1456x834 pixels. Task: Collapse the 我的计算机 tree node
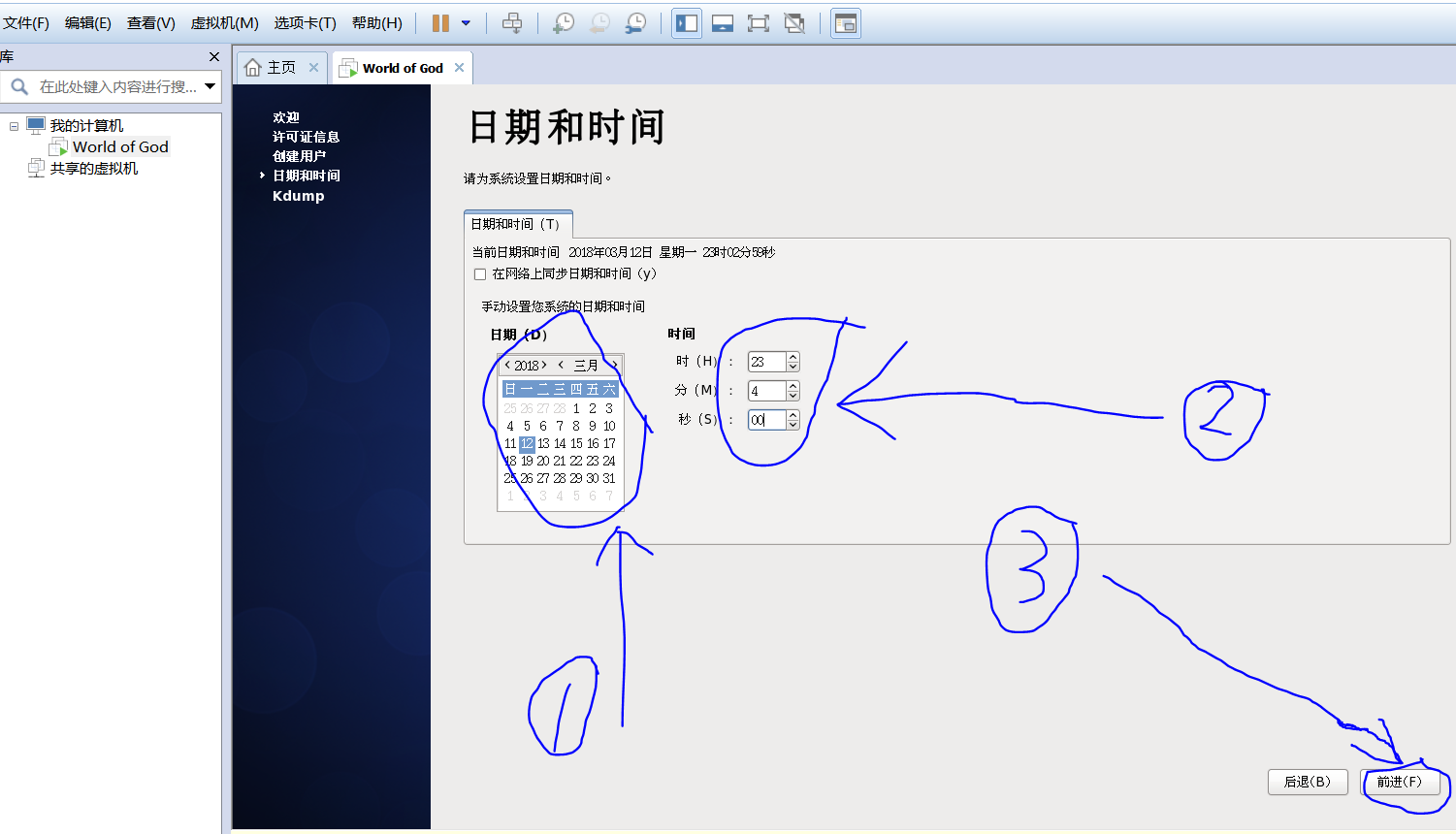[x=14, y=126]
